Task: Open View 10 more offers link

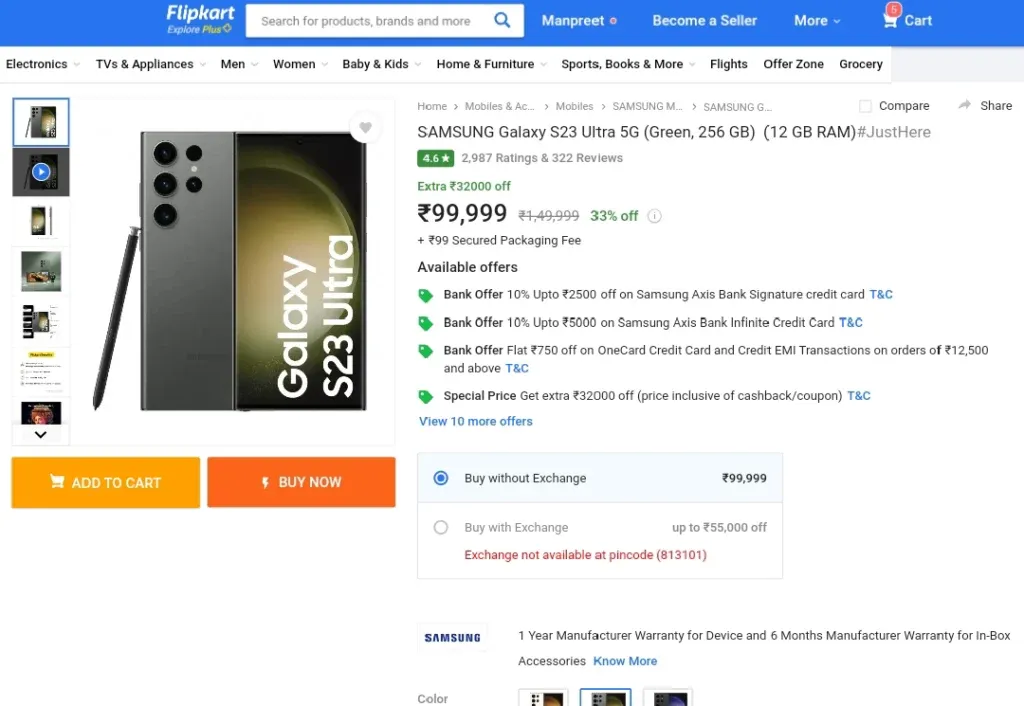Action: (475, 421)
